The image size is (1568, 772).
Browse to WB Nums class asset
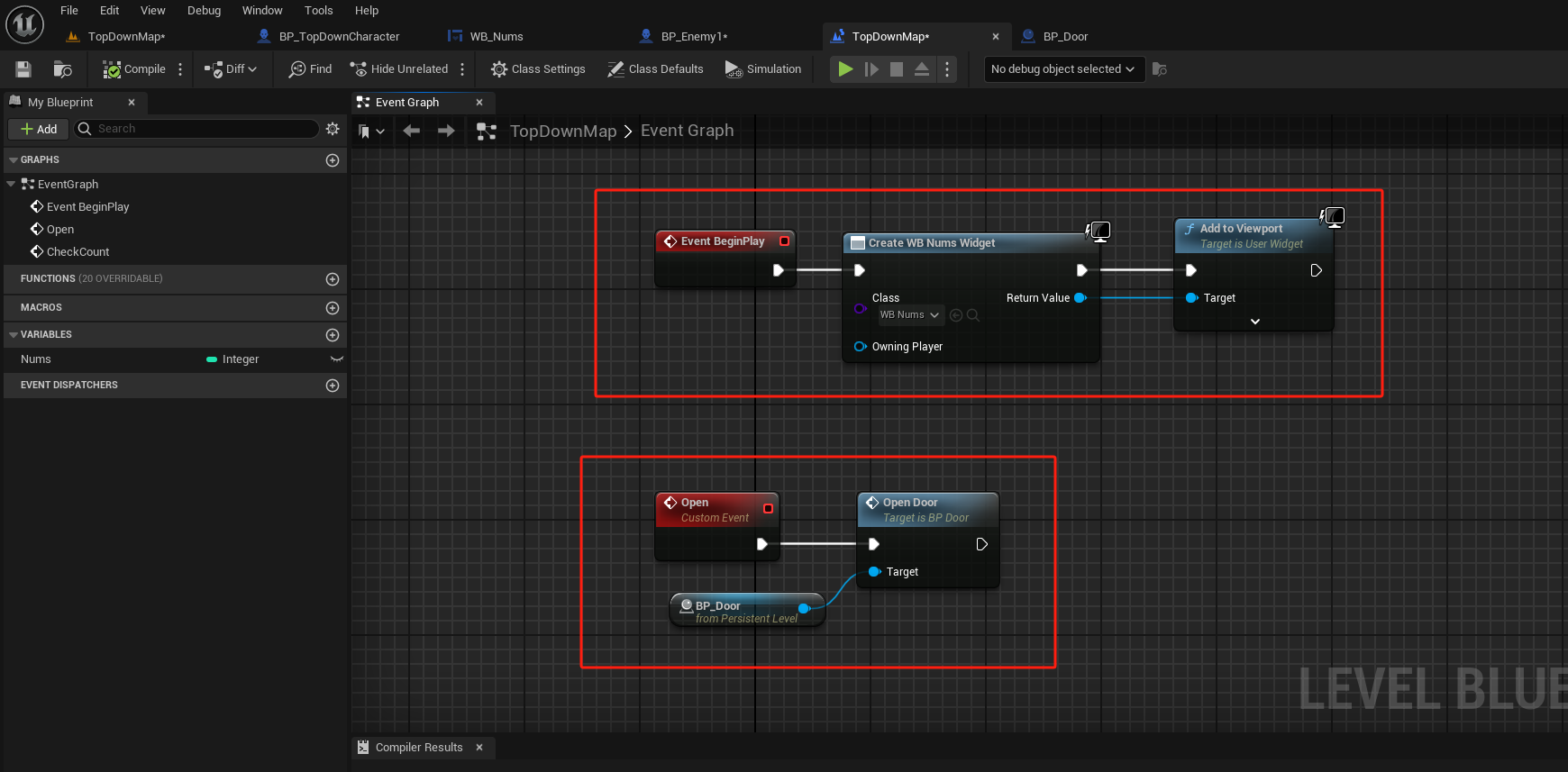coord(973,315)
